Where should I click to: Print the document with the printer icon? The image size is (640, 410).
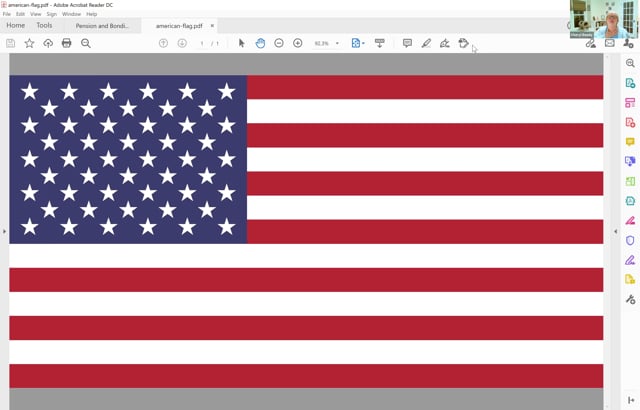pos(67,43)
